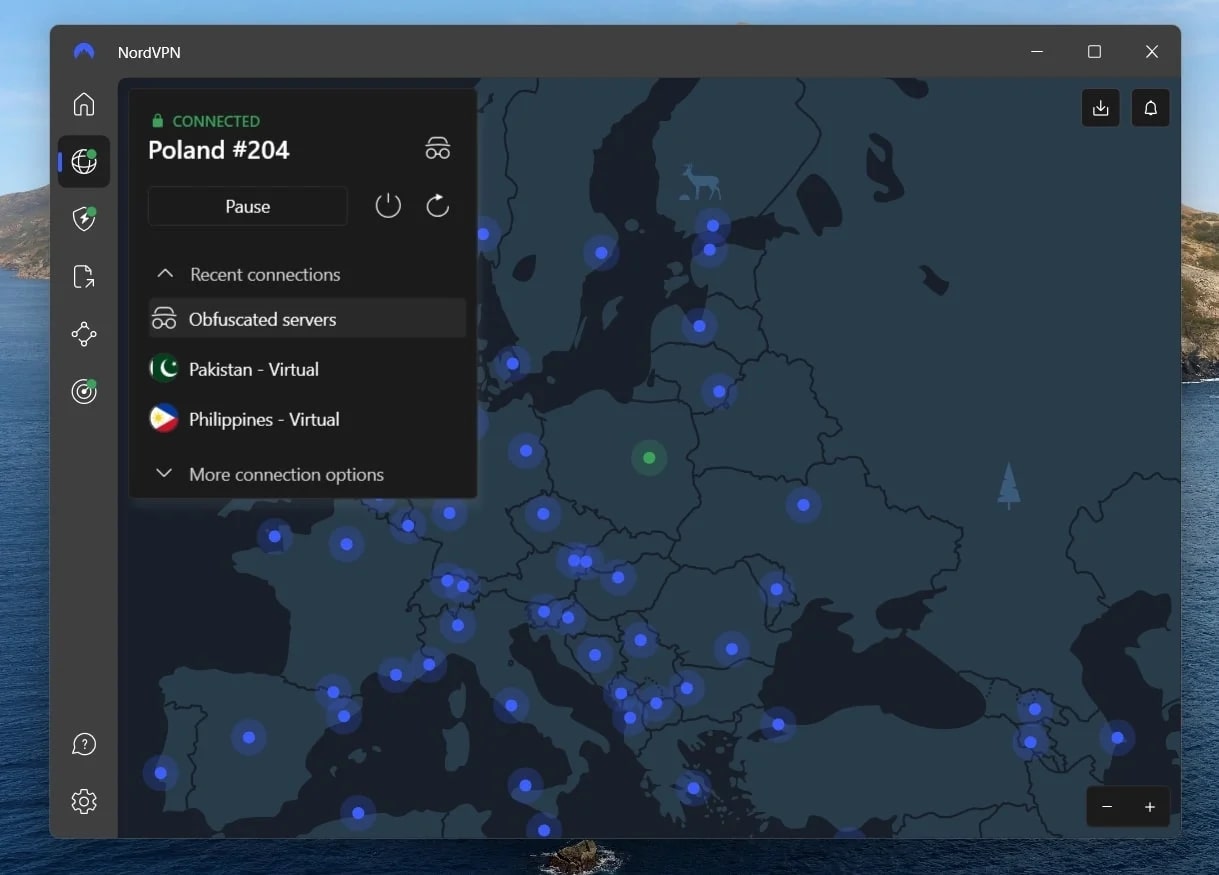Select Philippines - Virtual recent connection

click(x=264, y=419)
